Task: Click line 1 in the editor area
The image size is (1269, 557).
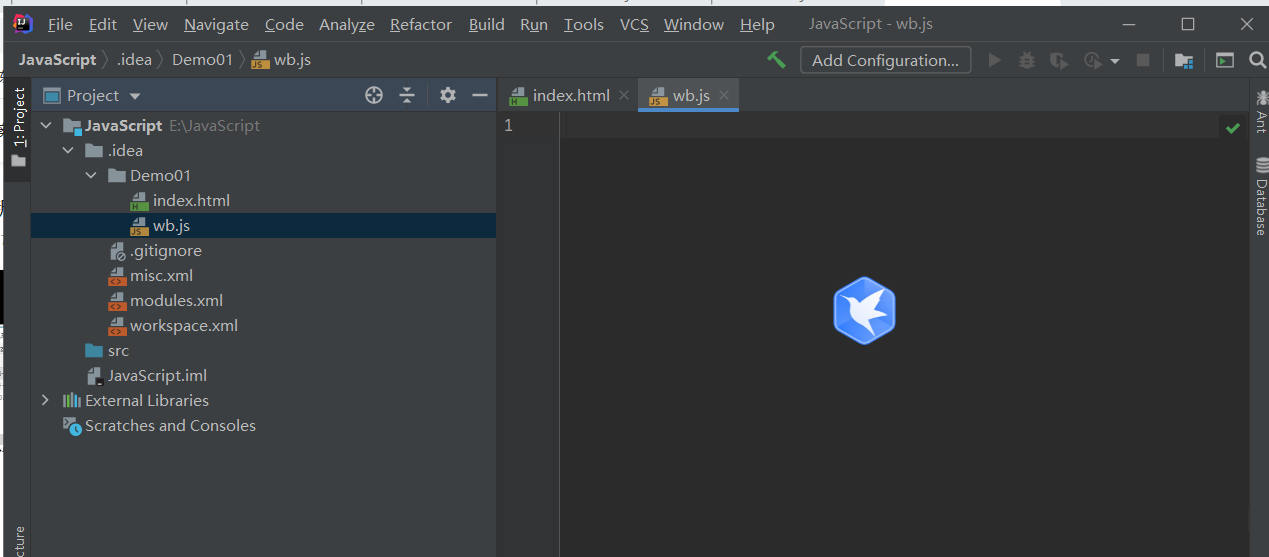Action: tap(890, 125)
